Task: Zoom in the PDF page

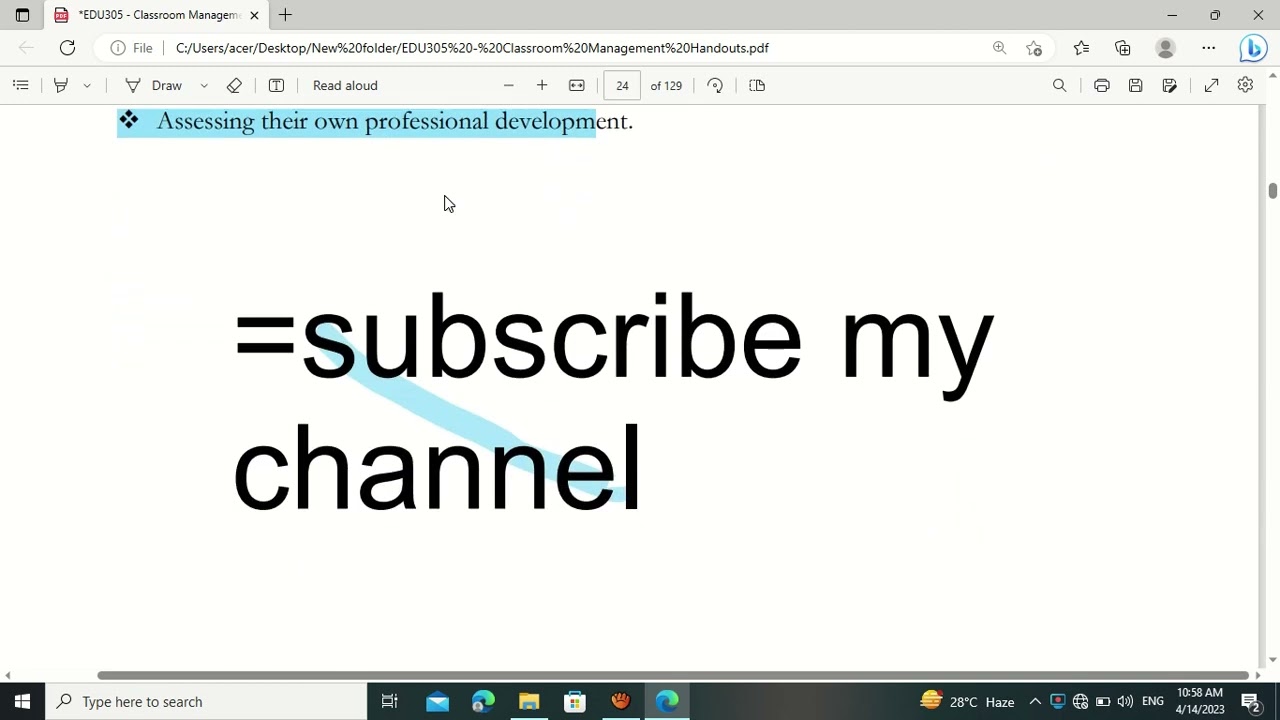Action: pos(542,85)
